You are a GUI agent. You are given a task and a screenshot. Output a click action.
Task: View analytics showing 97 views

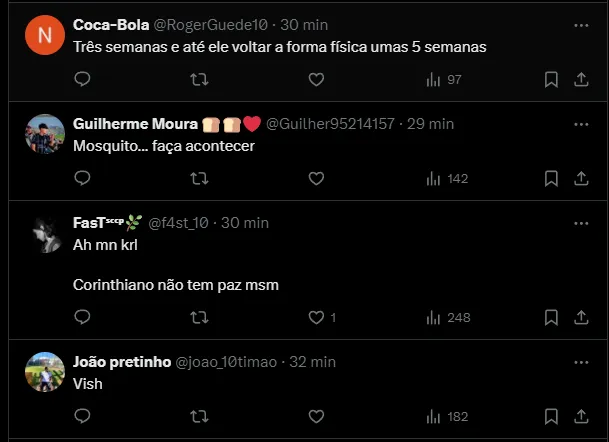[x=444, y=79]
